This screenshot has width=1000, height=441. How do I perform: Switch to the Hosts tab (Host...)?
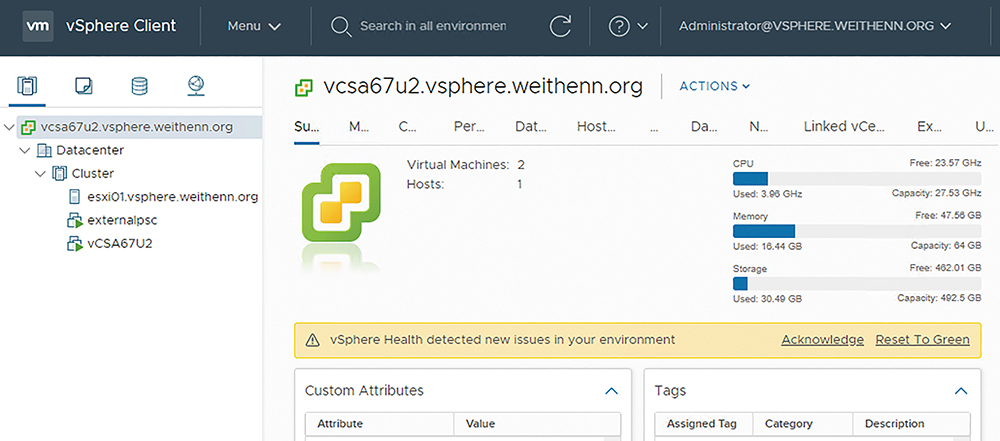point(596,126)
